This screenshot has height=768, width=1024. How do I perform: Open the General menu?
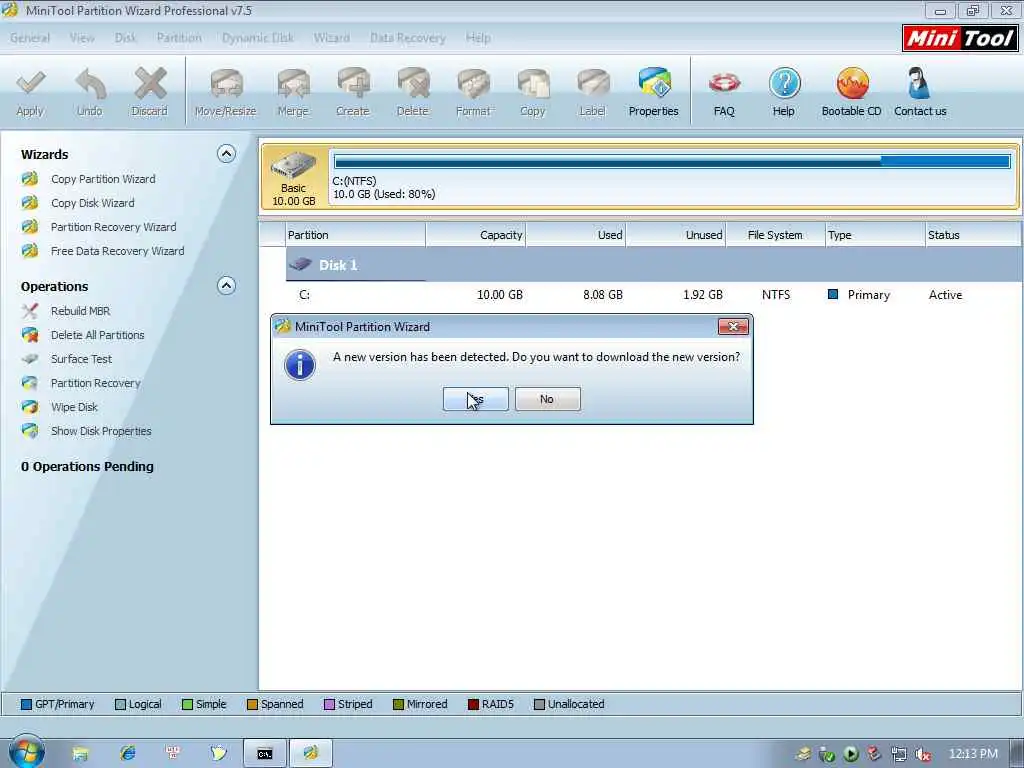(x=30, y=38)
